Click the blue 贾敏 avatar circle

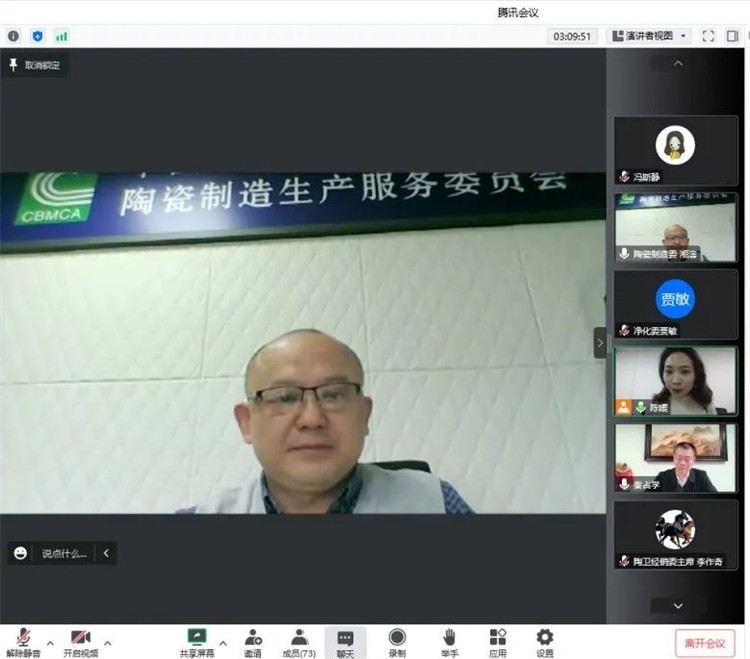675,299
